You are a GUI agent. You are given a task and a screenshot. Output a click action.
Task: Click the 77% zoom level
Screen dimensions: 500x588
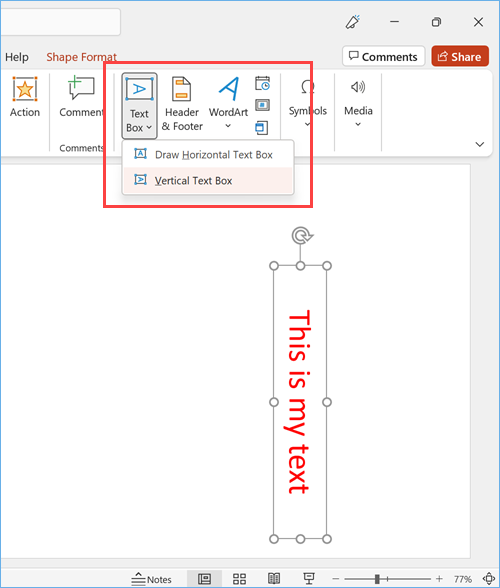pyautogui.click(x=463, y=579)
